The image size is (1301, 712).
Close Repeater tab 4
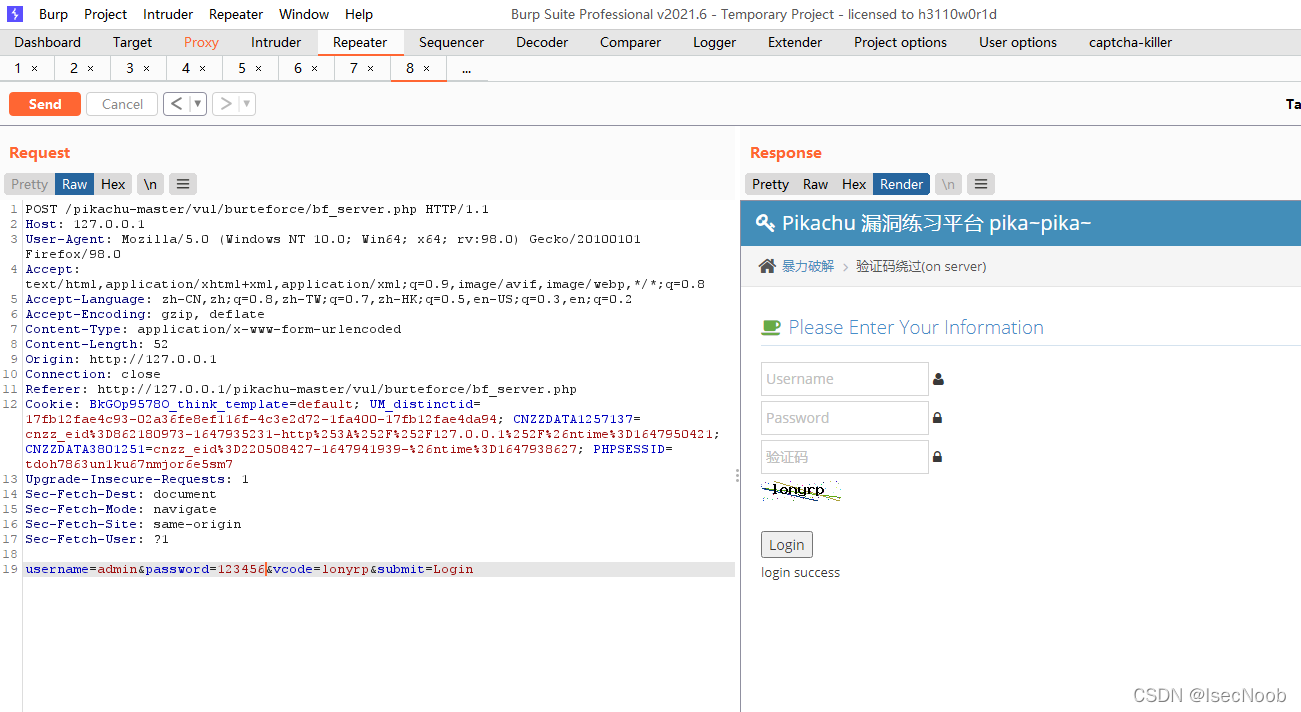[202, 69]
